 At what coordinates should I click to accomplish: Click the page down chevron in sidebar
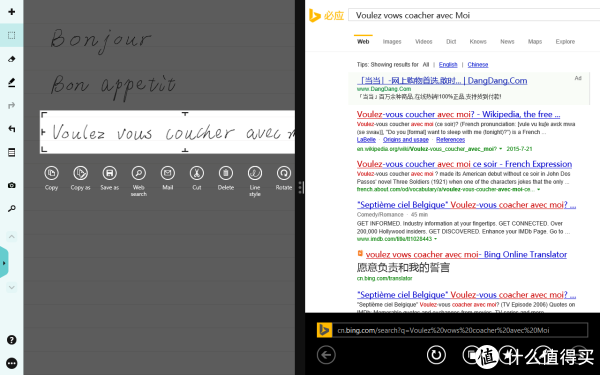point(11,287)
